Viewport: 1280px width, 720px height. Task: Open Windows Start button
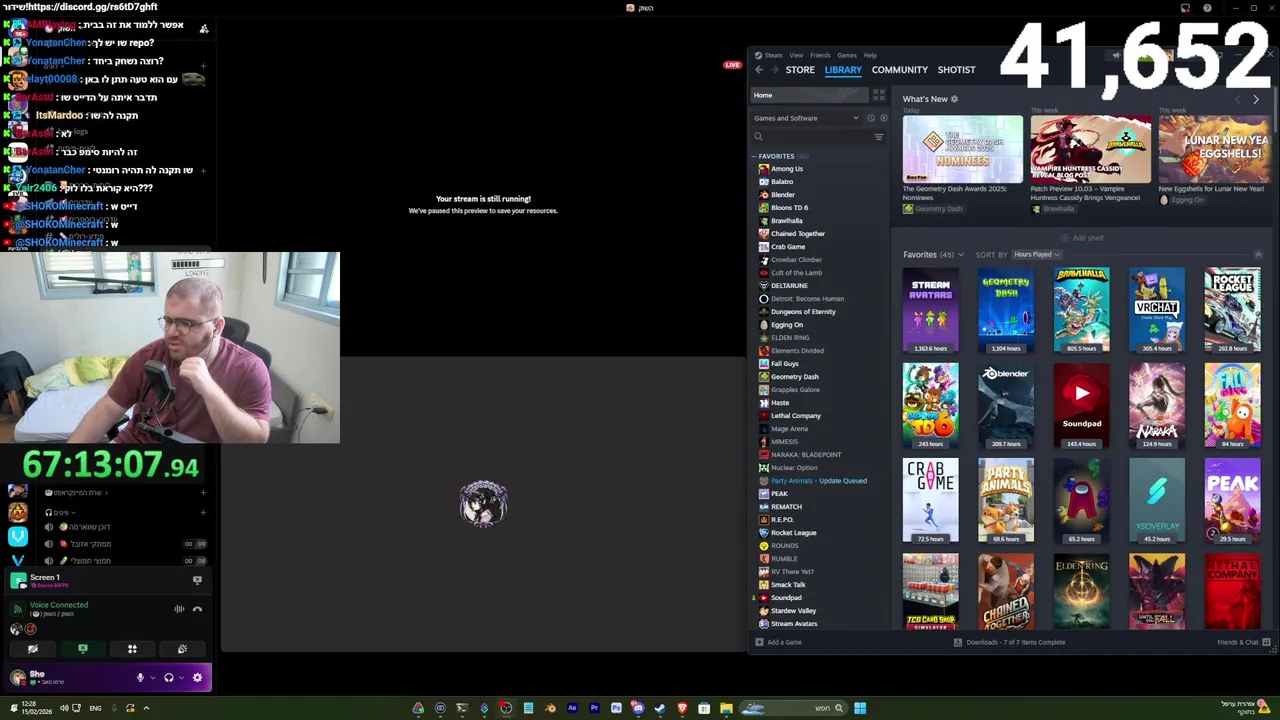(x=860, y=708)
